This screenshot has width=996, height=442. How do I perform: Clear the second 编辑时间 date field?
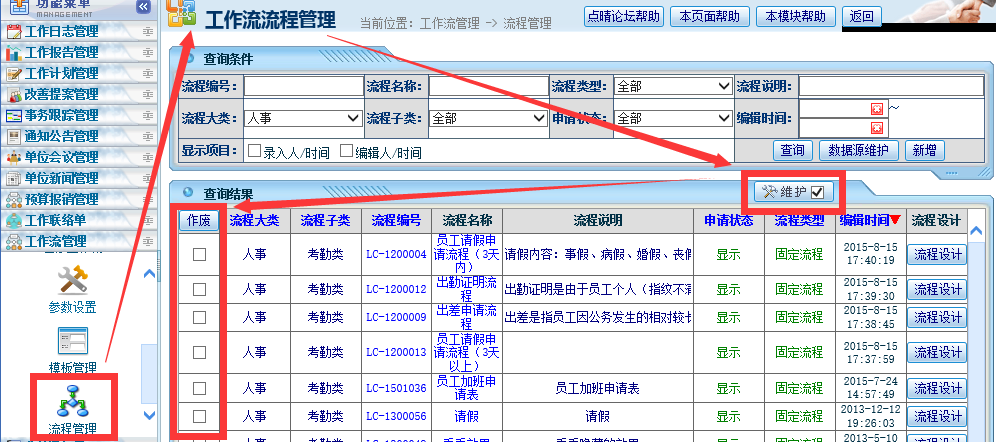[x=877, y=128]
